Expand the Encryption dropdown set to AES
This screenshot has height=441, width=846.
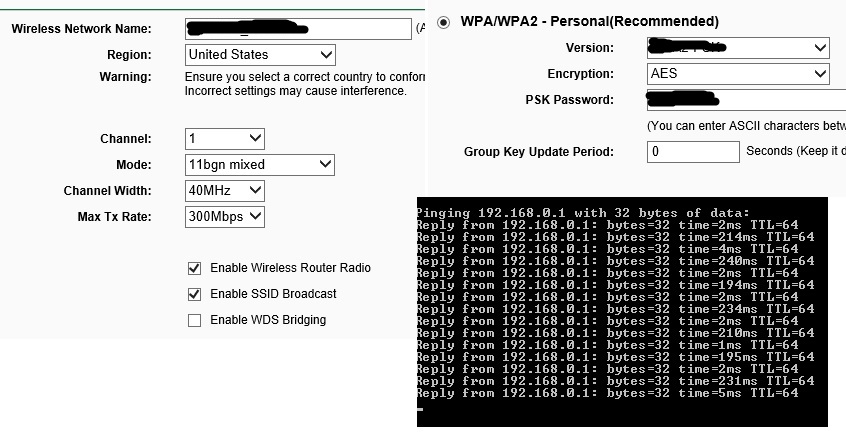click(738, 74)
